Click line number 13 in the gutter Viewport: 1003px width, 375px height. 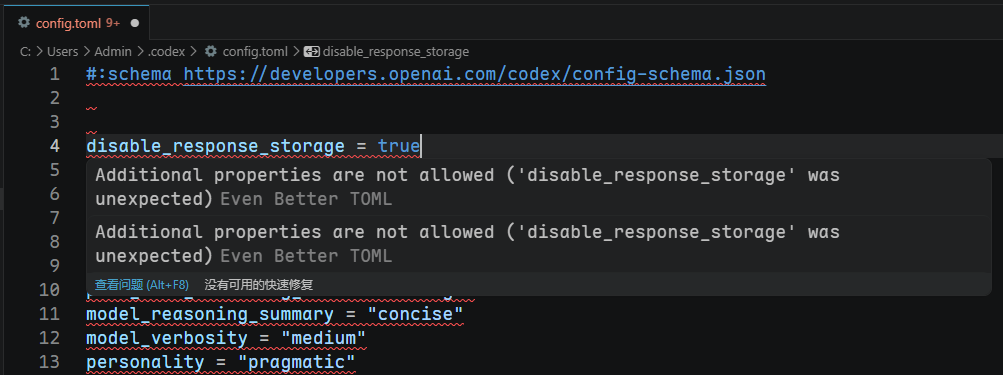coord(49,362)
